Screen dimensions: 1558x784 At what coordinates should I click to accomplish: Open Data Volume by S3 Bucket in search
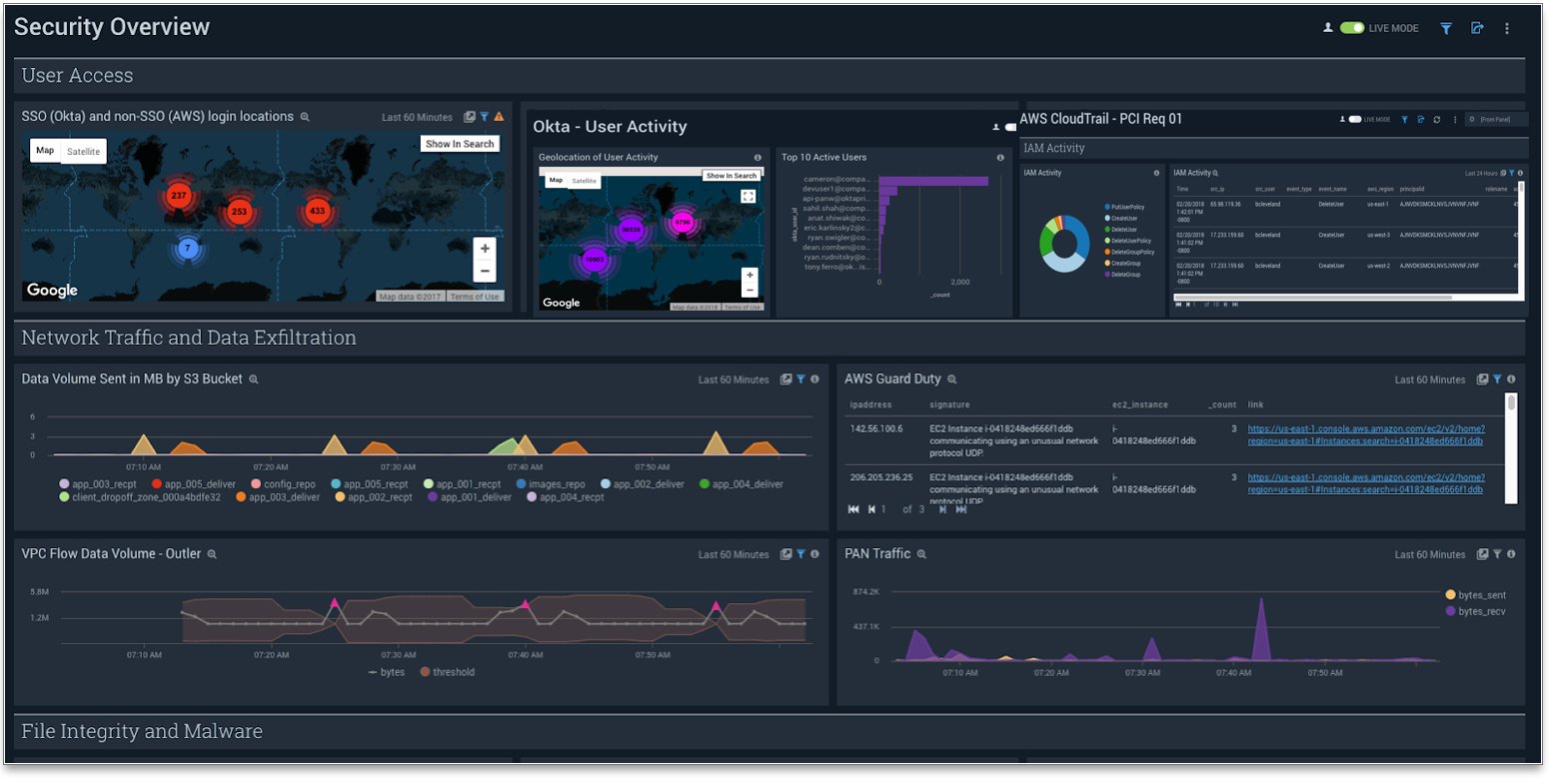pyautogui.click(x=254, y=381)
